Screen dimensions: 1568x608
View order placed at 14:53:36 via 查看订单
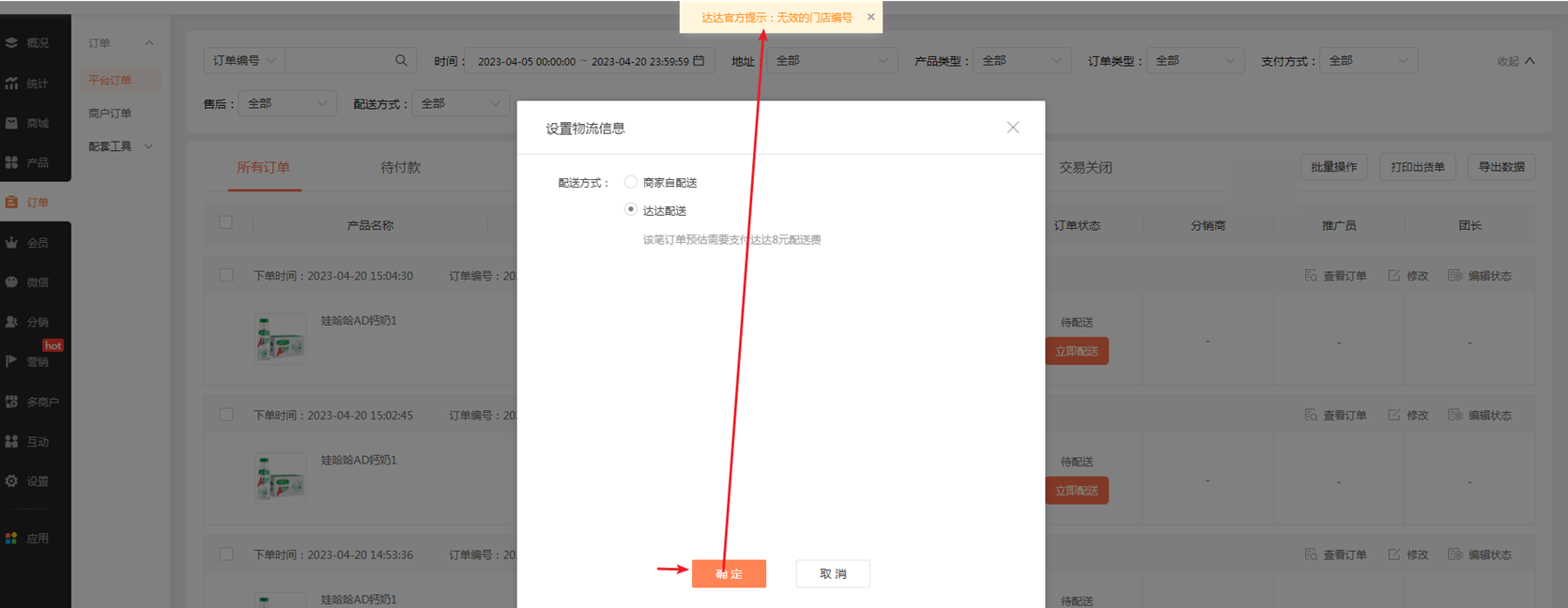pos(1335,555)
